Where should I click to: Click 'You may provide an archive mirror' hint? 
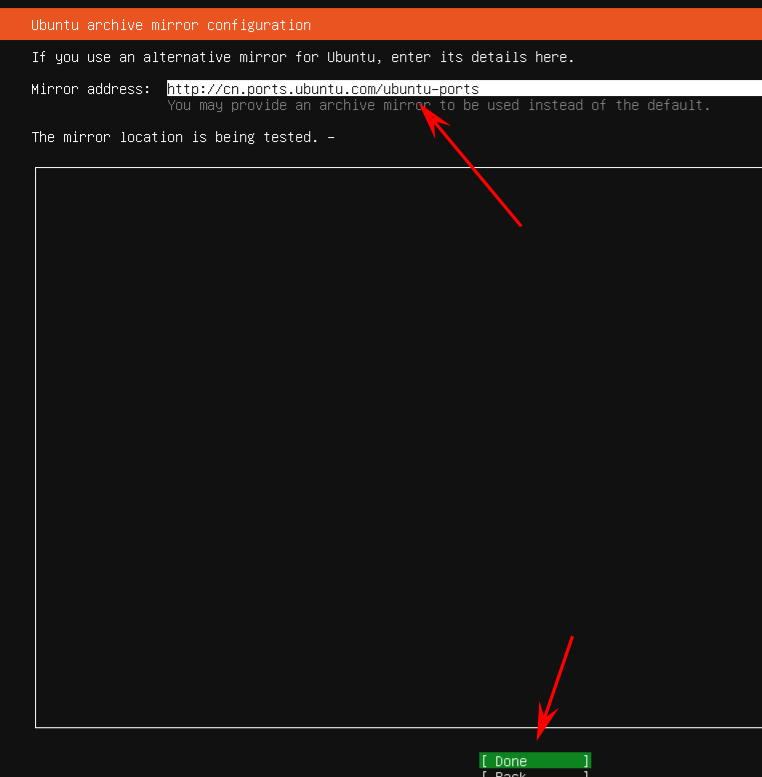(299, 105)
